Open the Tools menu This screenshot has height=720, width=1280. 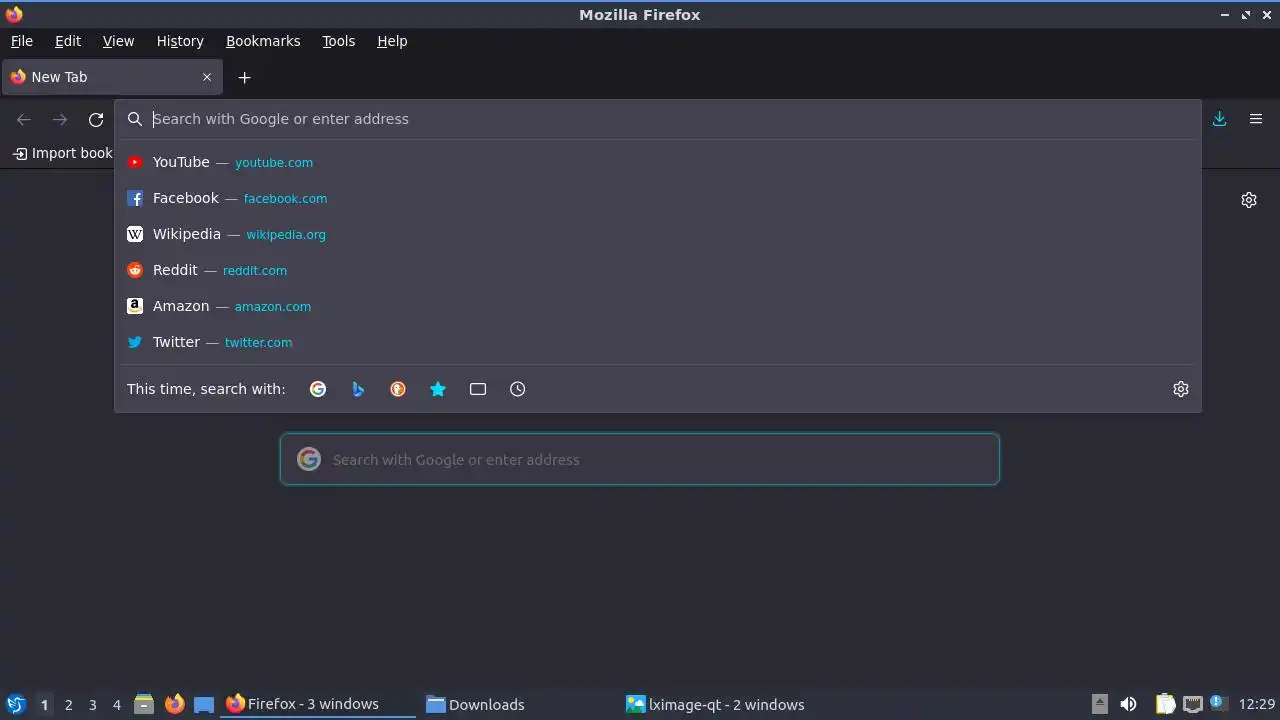point(339,41)
